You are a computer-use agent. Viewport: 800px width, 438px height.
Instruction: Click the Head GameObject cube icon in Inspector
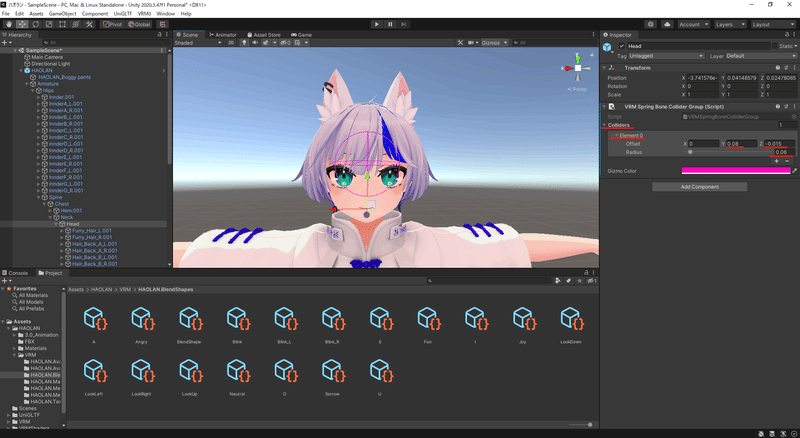[607, 47]
